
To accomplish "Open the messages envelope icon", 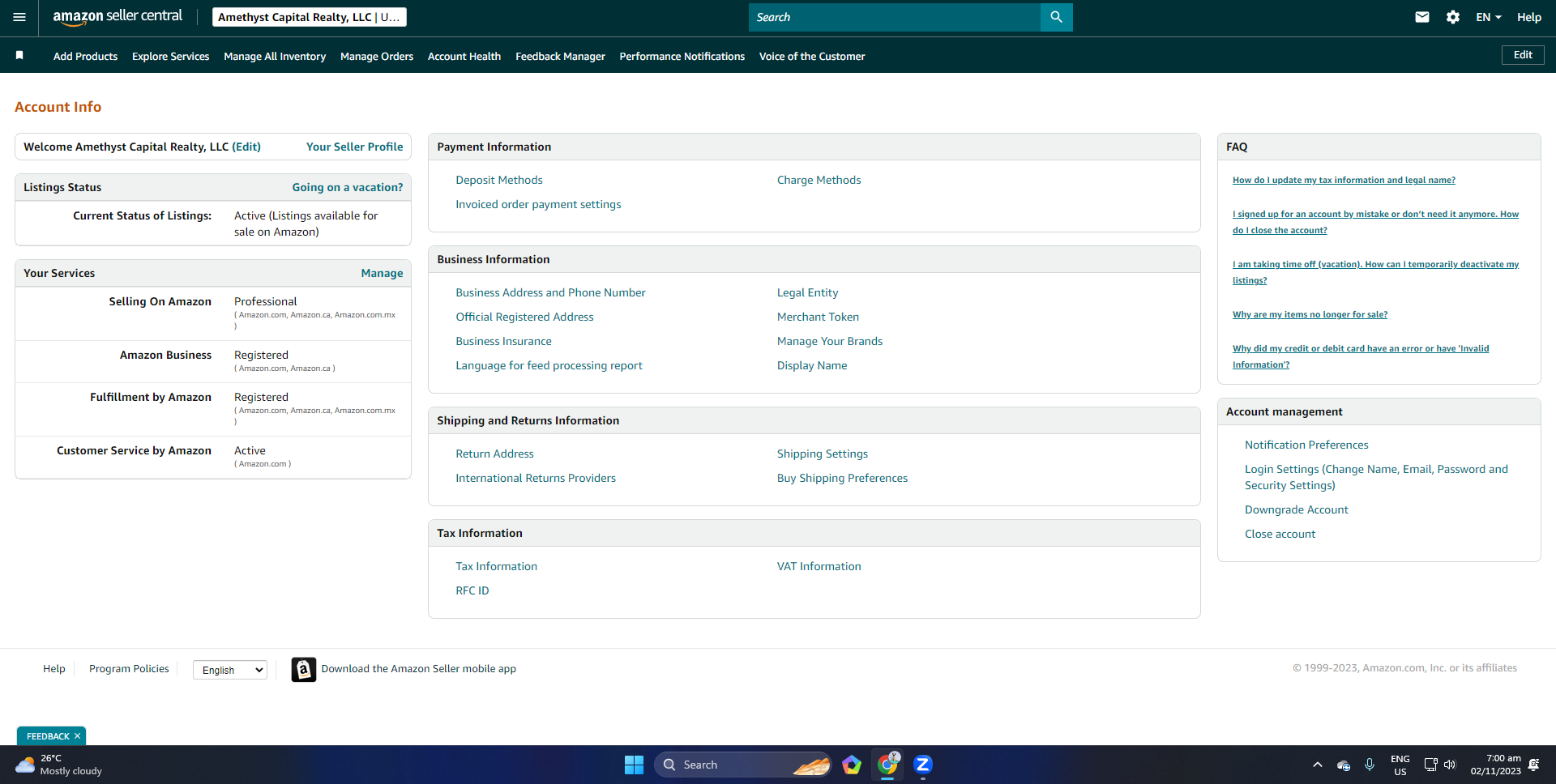I will 1421,17.
